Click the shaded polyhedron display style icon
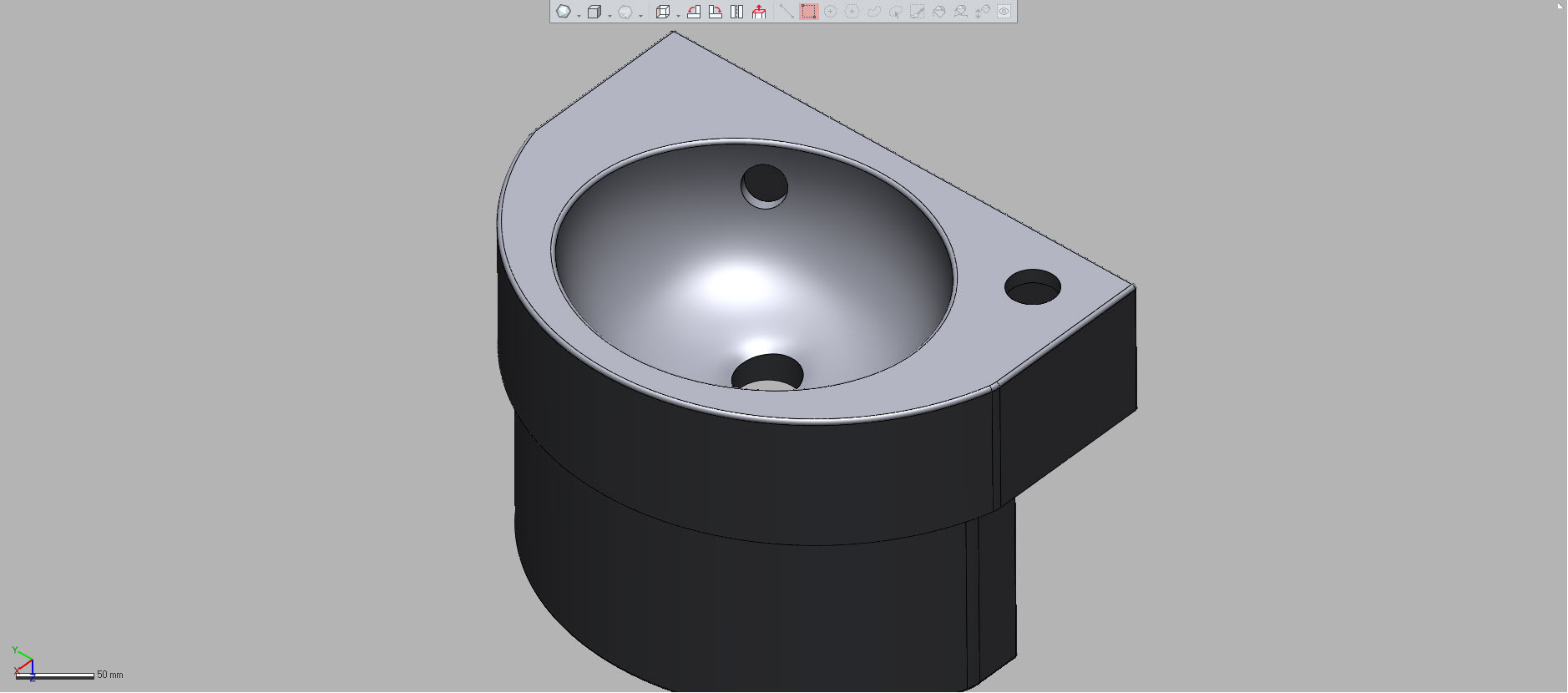This screenshot has height=693, width=1568. (564, 12)
